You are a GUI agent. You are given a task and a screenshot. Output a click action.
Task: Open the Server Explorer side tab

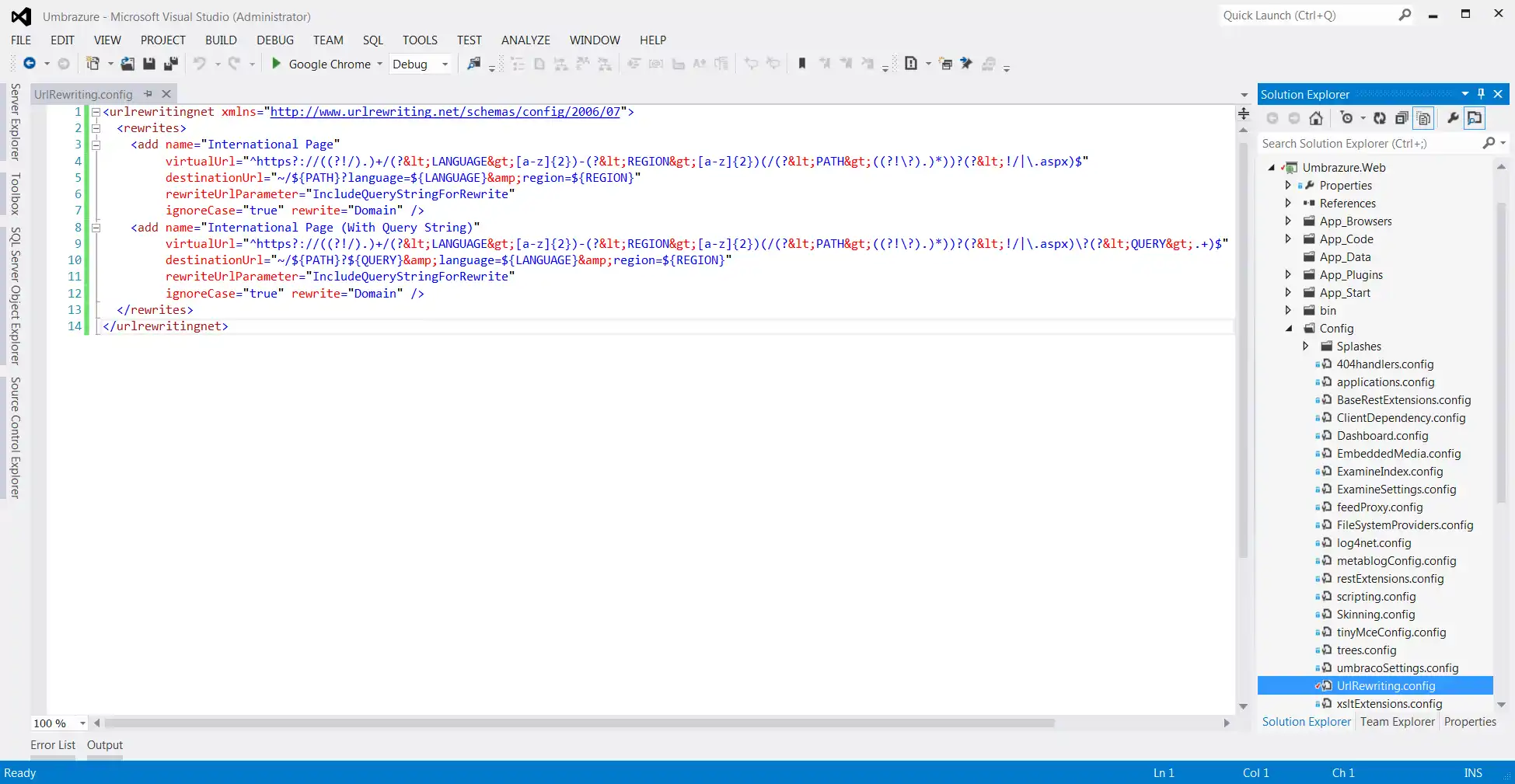pos(15,121)
